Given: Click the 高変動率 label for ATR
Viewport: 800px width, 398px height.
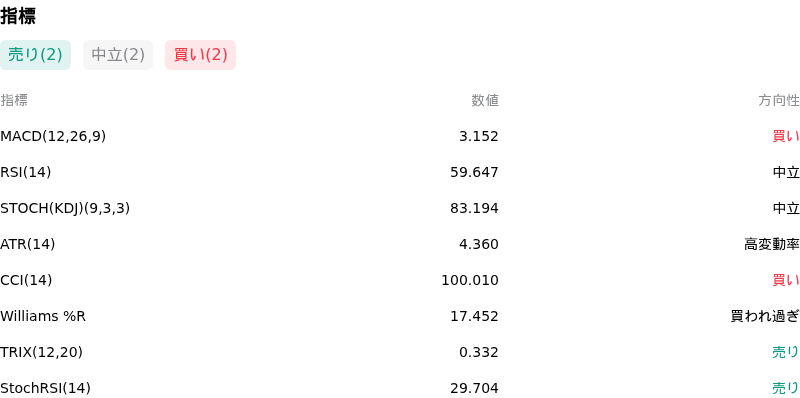Looking at the screenshot, I should click(772, 244).
